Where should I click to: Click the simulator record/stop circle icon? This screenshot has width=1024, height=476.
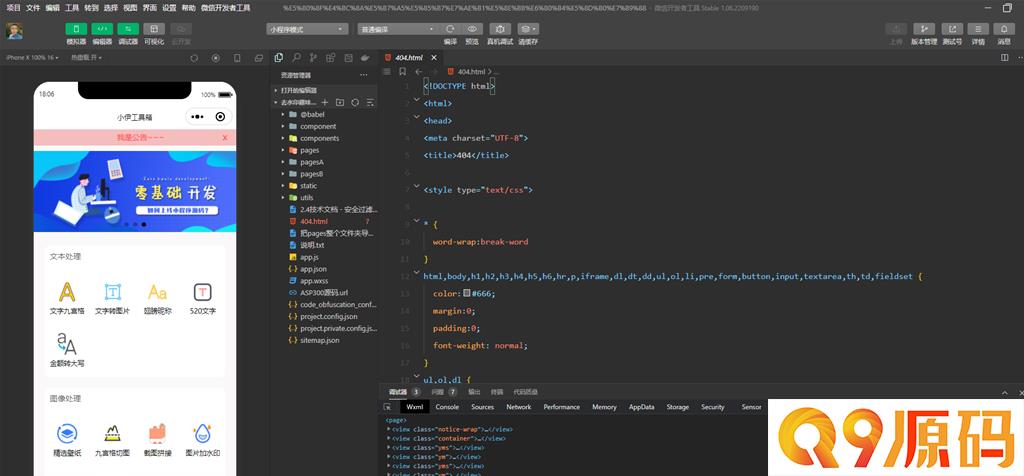[216, 57]
